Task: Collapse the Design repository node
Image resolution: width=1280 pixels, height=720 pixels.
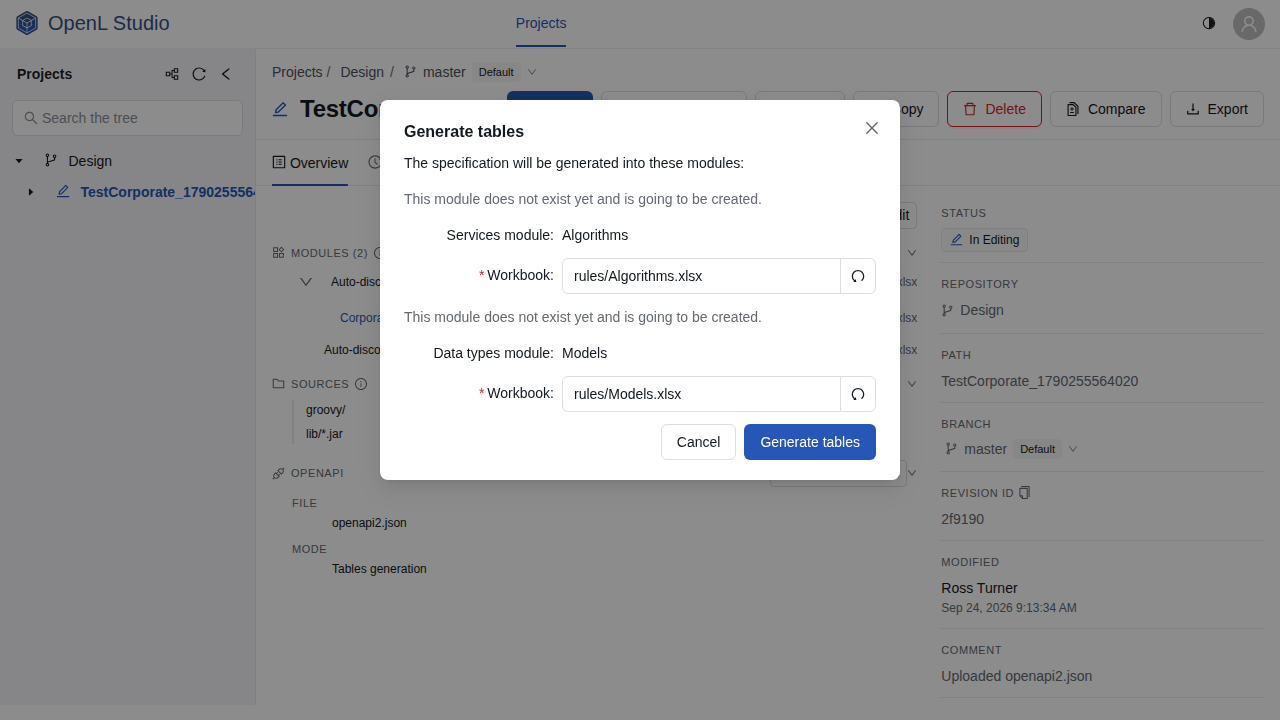Action: tap(19, 161)
